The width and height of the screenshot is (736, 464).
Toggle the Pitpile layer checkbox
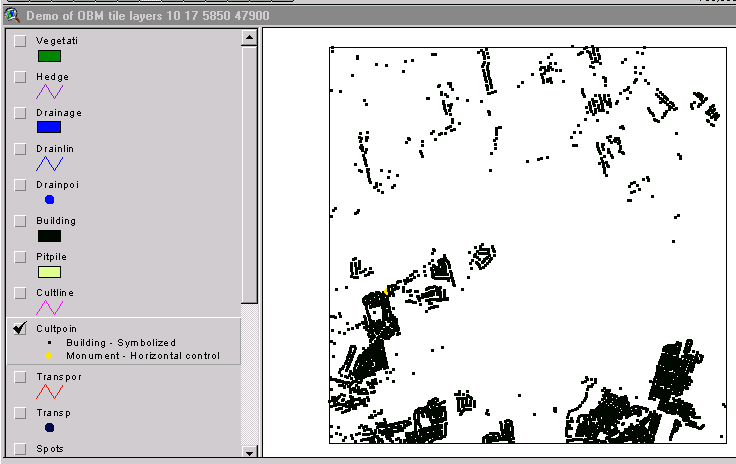point(20,257)
